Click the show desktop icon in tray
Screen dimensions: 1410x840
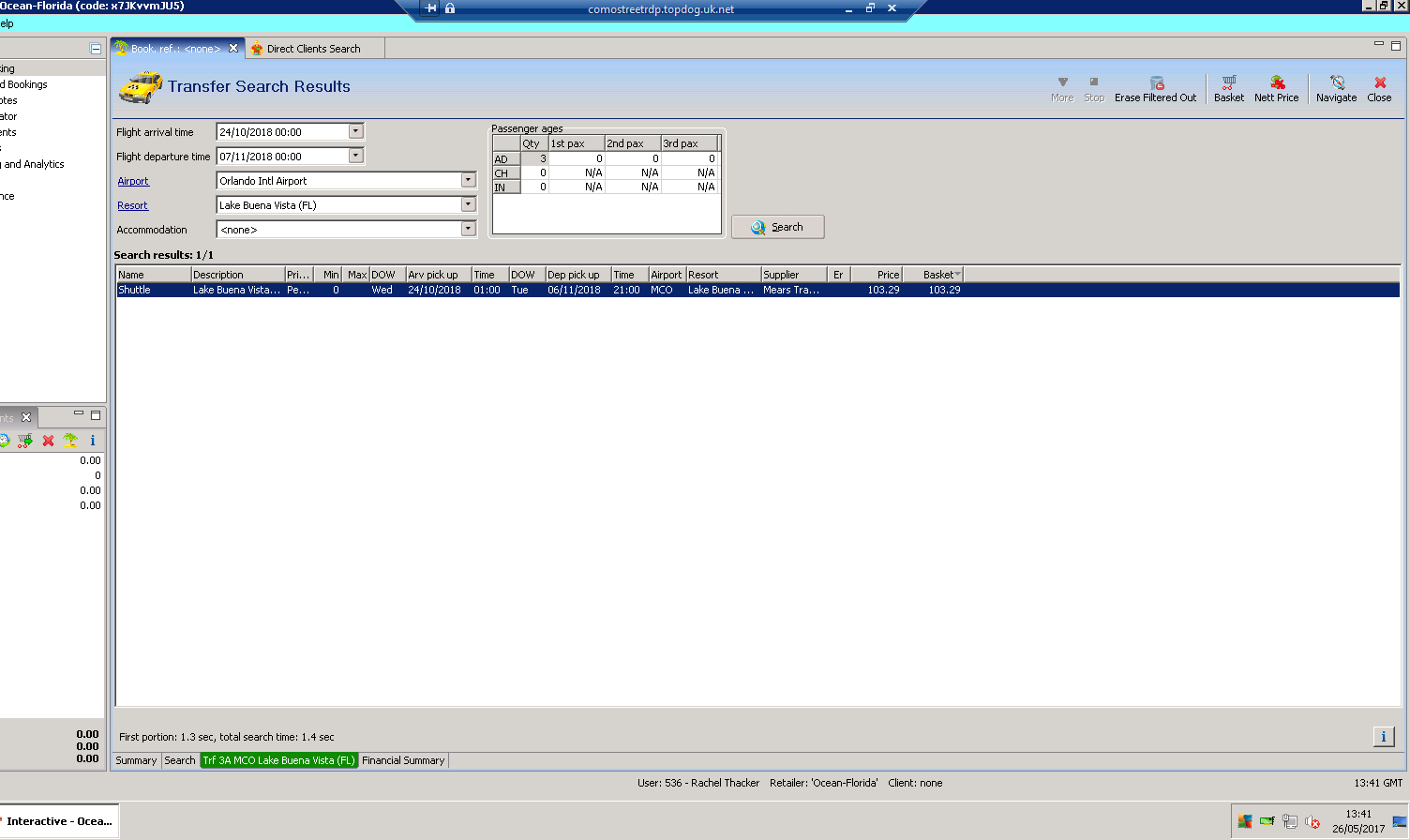pos(1400,822)
